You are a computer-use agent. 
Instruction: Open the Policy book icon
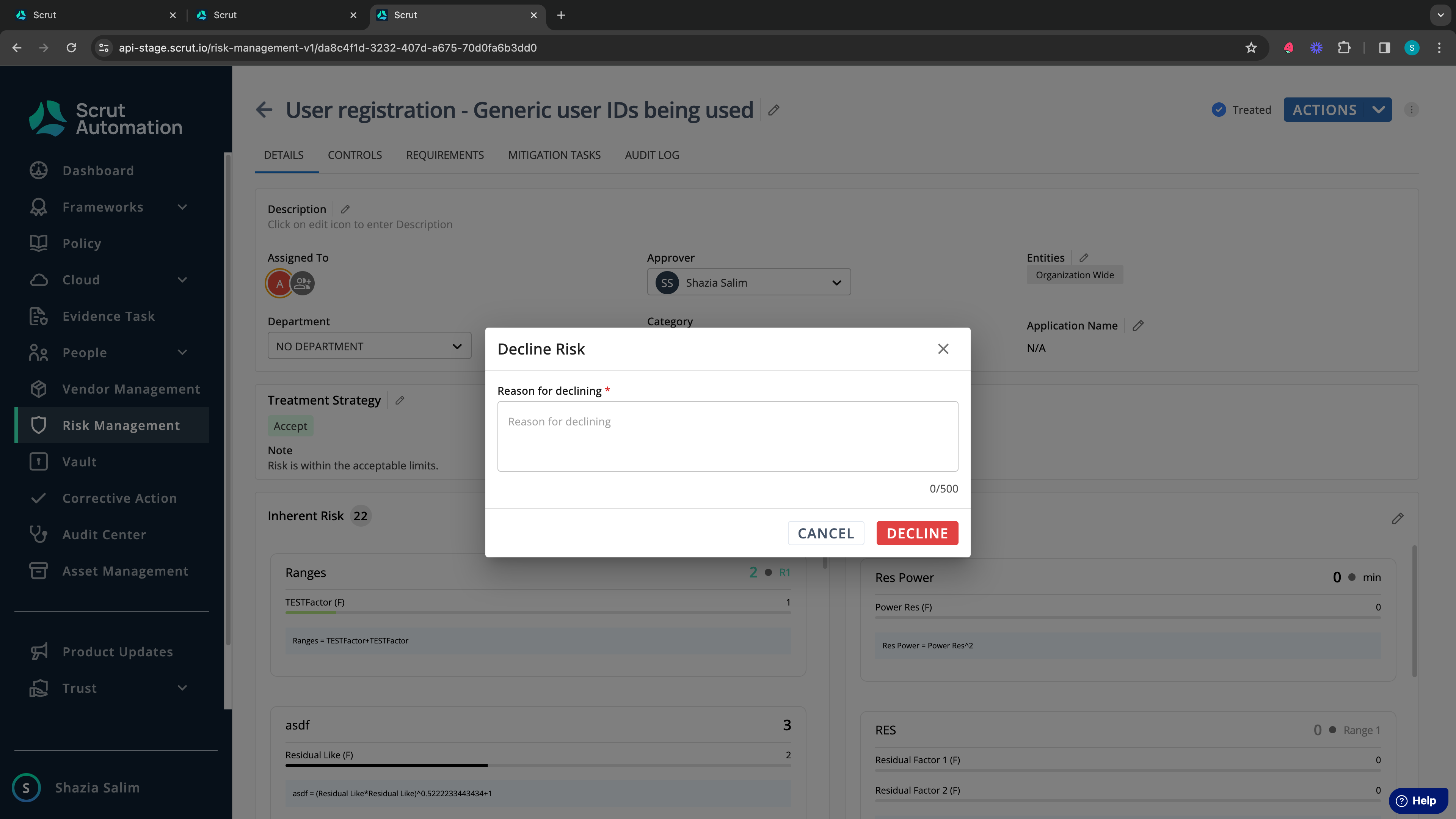38,243
